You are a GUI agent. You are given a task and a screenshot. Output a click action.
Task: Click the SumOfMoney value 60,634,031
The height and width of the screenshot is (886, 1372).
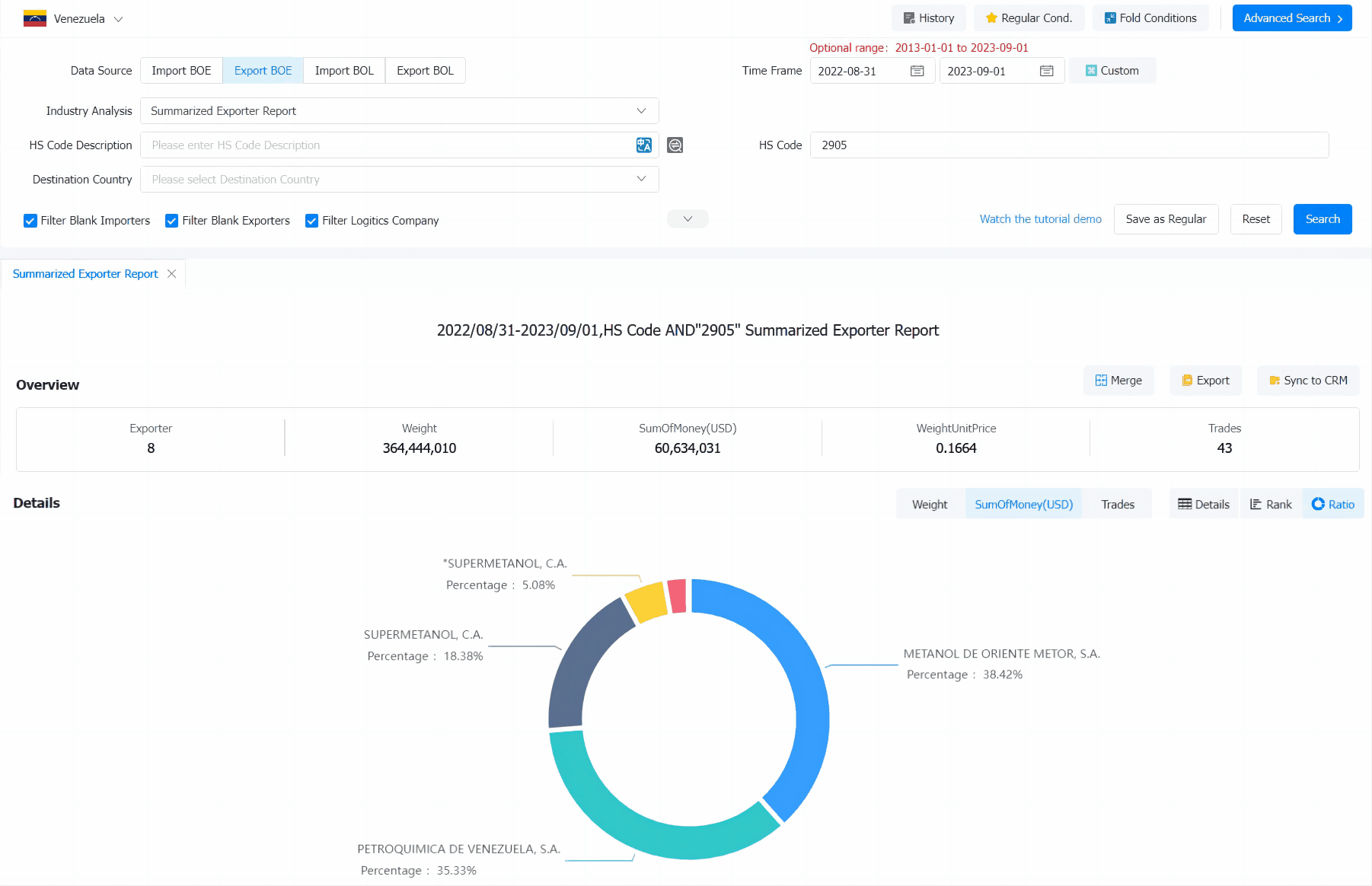[688, 448]
